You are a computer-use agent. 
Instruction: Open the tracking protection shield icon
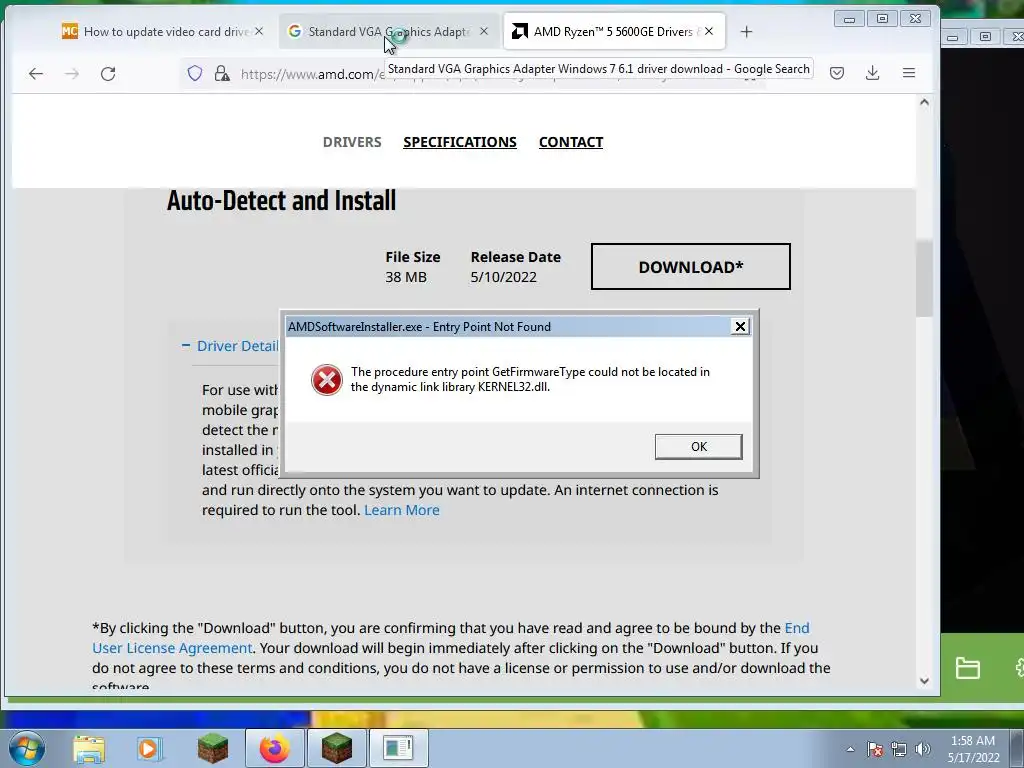point(195,73)
